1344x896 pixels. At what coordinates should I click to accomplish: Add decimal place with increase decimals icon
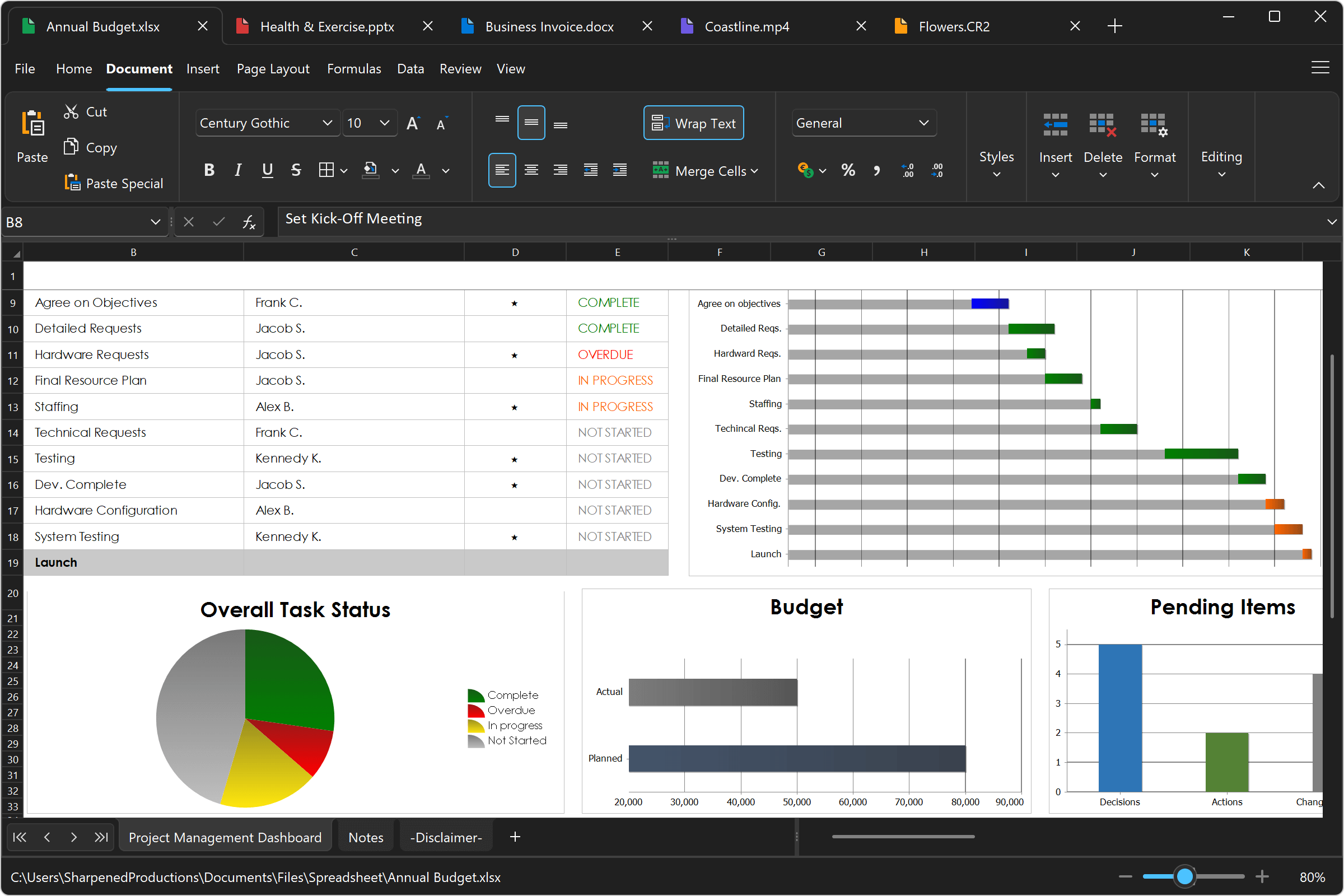(907, 170)
